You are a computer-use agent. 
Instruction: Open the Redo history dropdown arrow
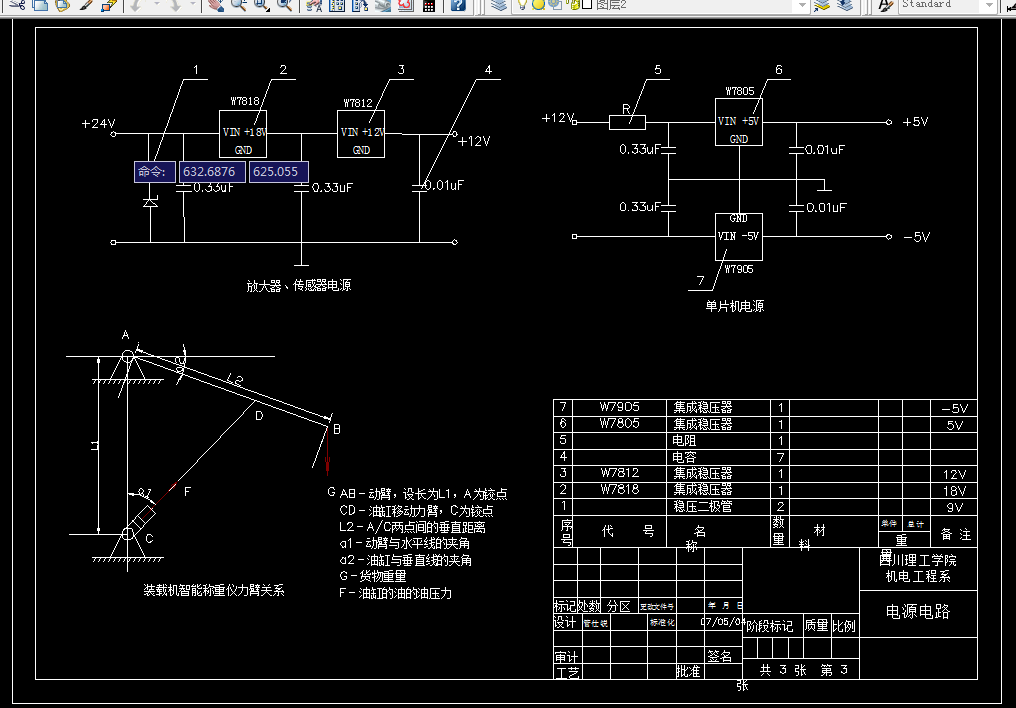pos(192,5)
